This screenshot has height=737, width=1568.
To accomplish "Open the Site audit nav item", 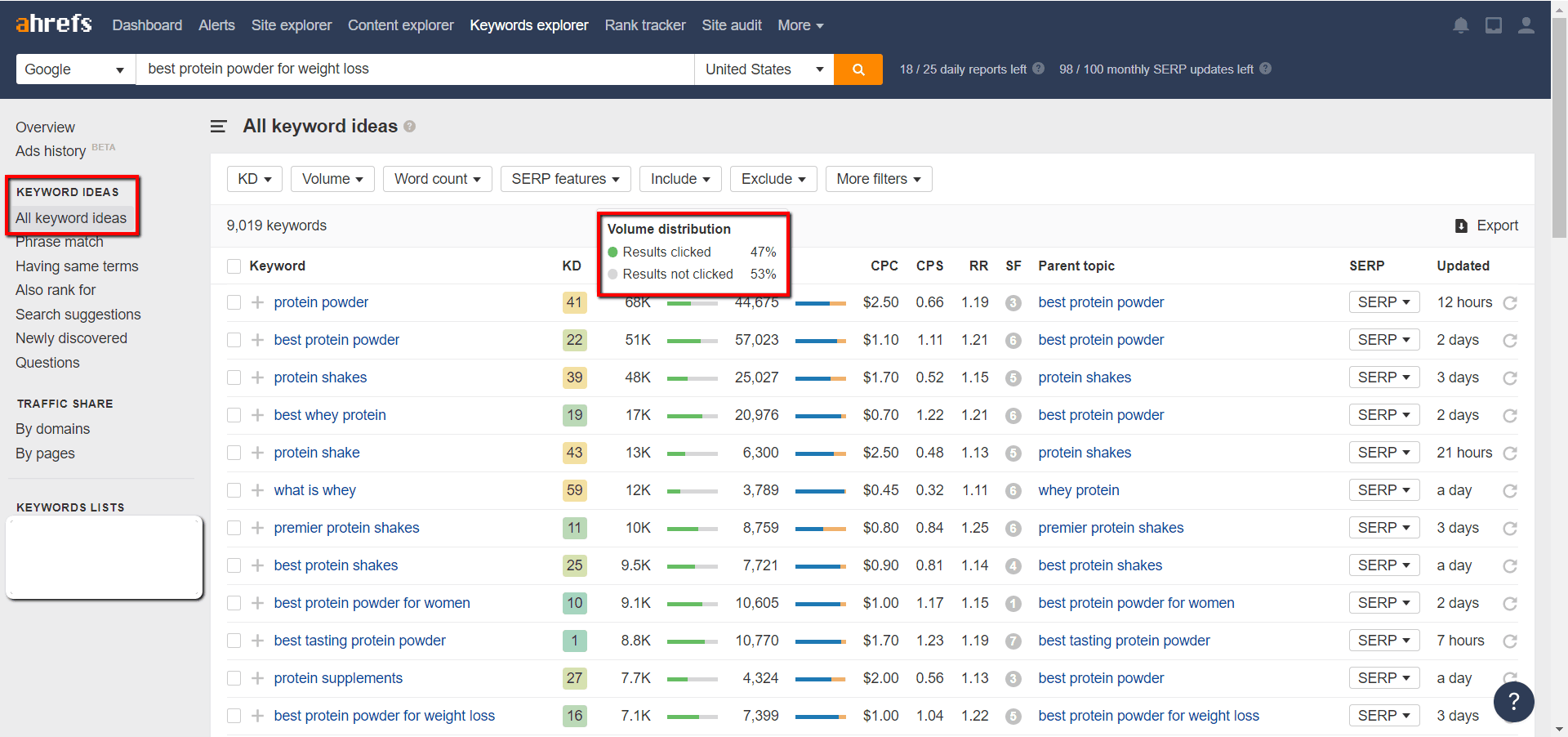I will point(732,25).
